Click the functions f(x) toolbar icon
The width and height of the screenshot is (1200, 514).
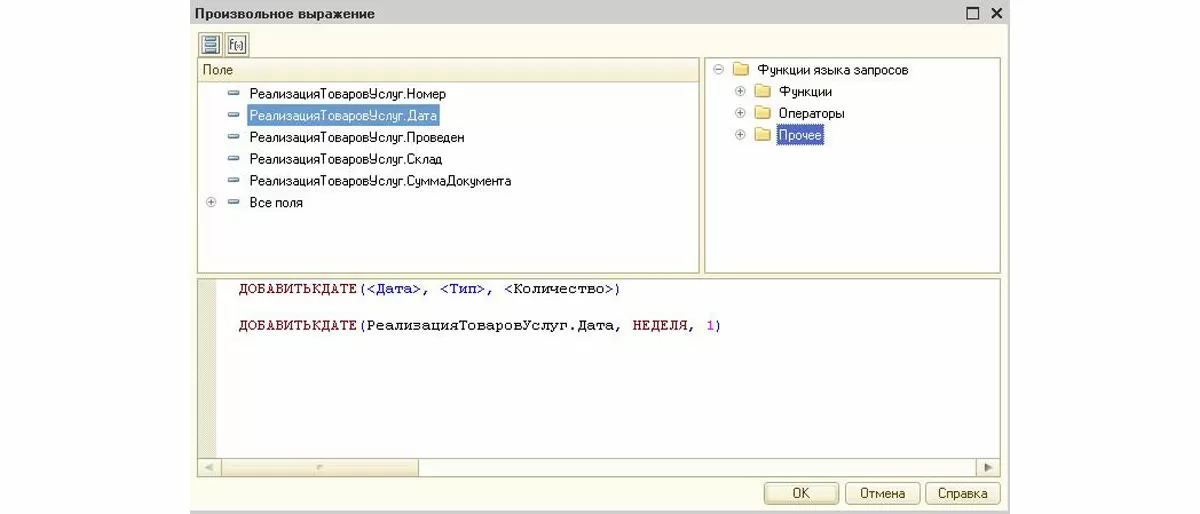coord(237,44)
